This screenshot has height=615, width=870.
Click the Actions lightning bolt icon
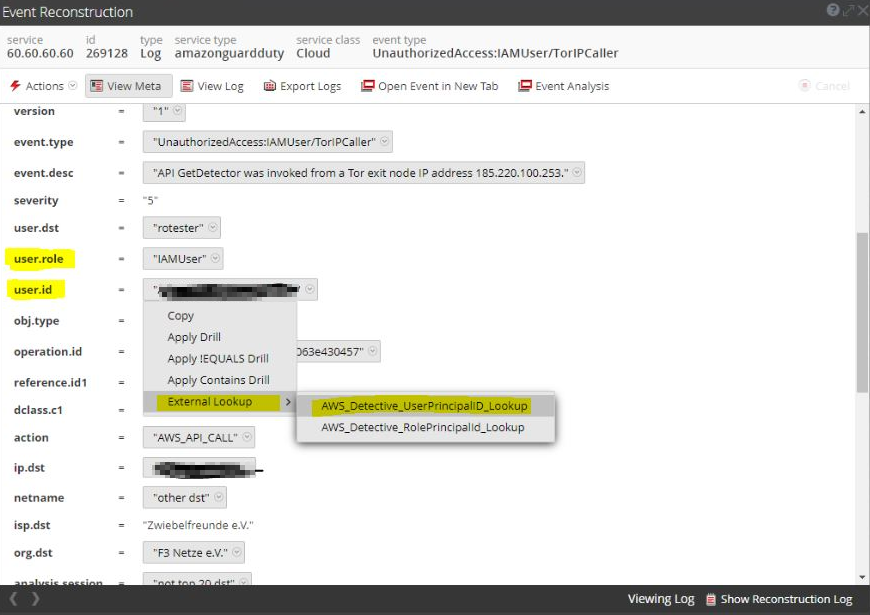16,85
